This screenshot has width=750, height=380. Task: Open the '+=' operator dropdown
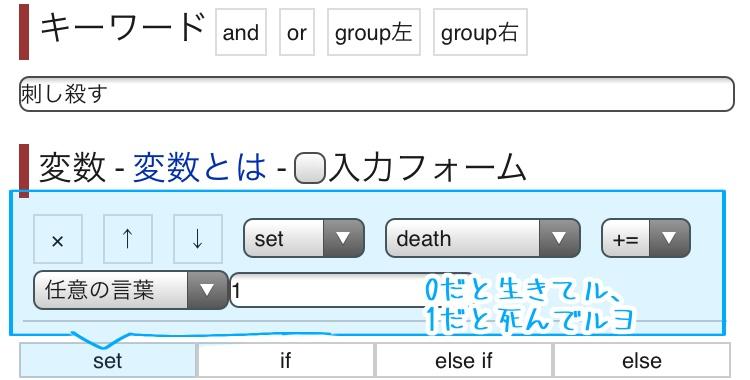coord(646,238)
